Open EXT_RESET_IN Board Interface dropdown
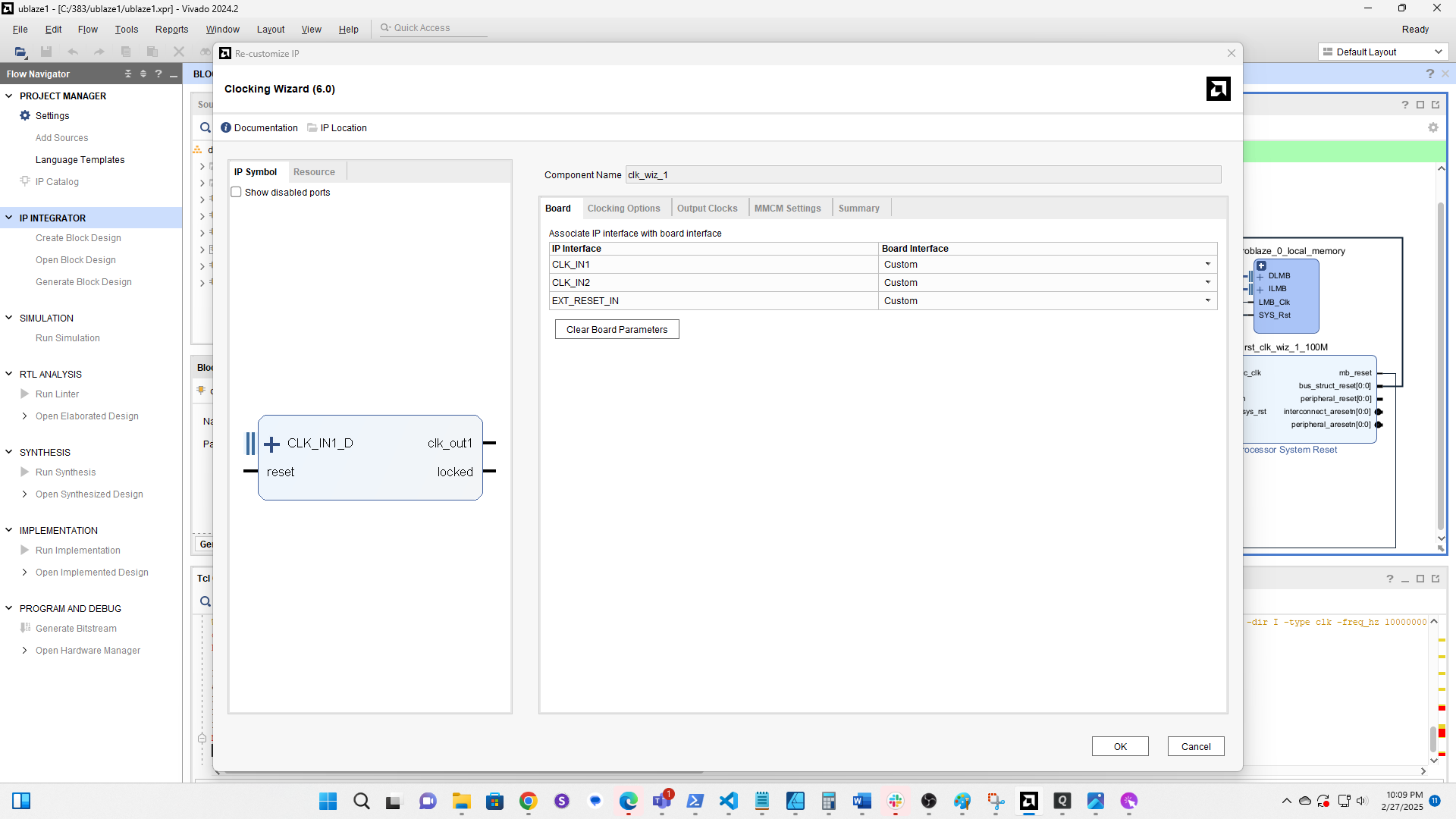The image size is (1456, 819). 1207,300
